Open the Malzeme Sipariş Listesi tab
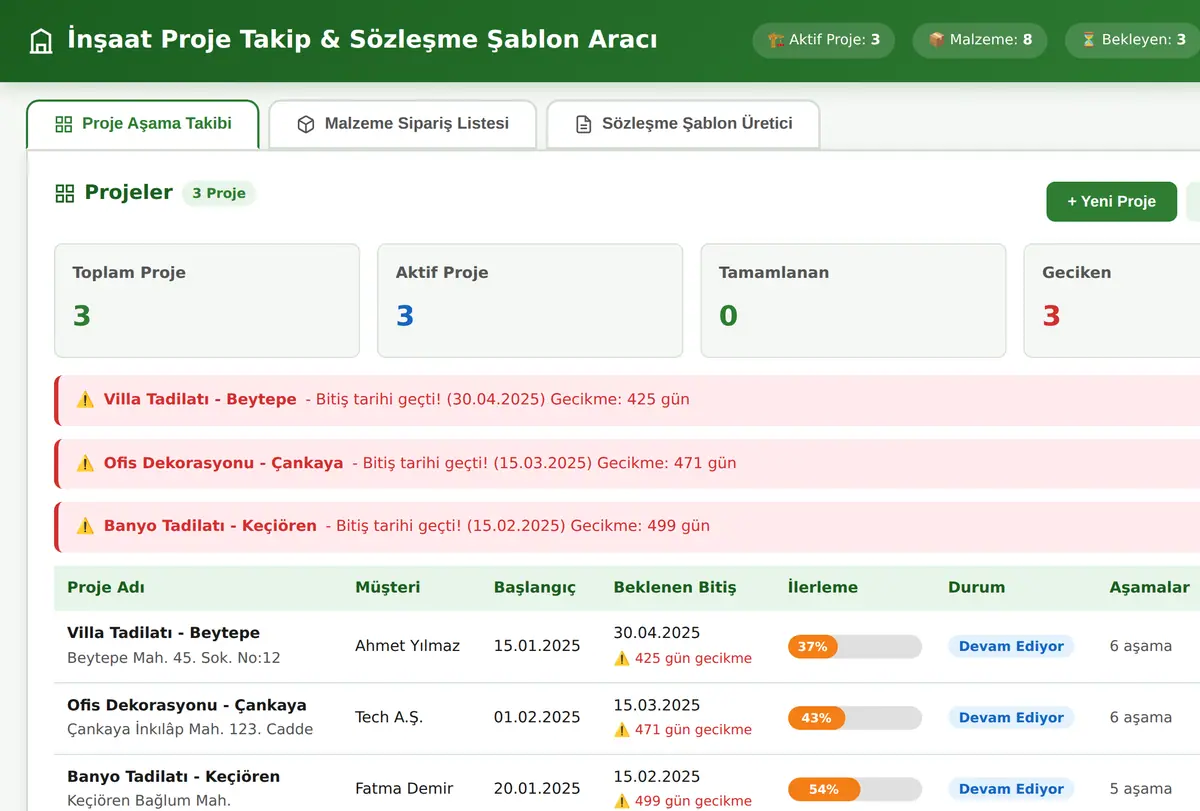This screenshot has height=811, width=1200. click(403, 124)
